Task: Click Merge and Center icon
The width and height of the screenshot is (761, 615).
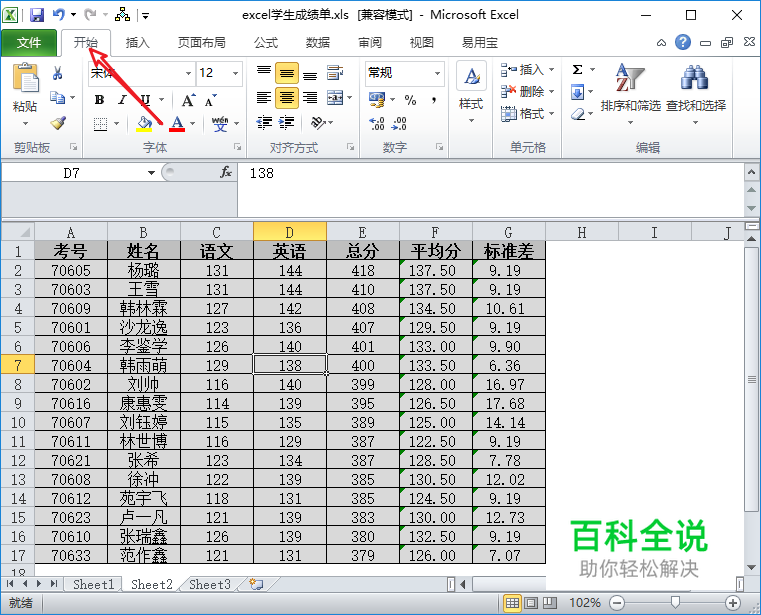Action: 335,98
